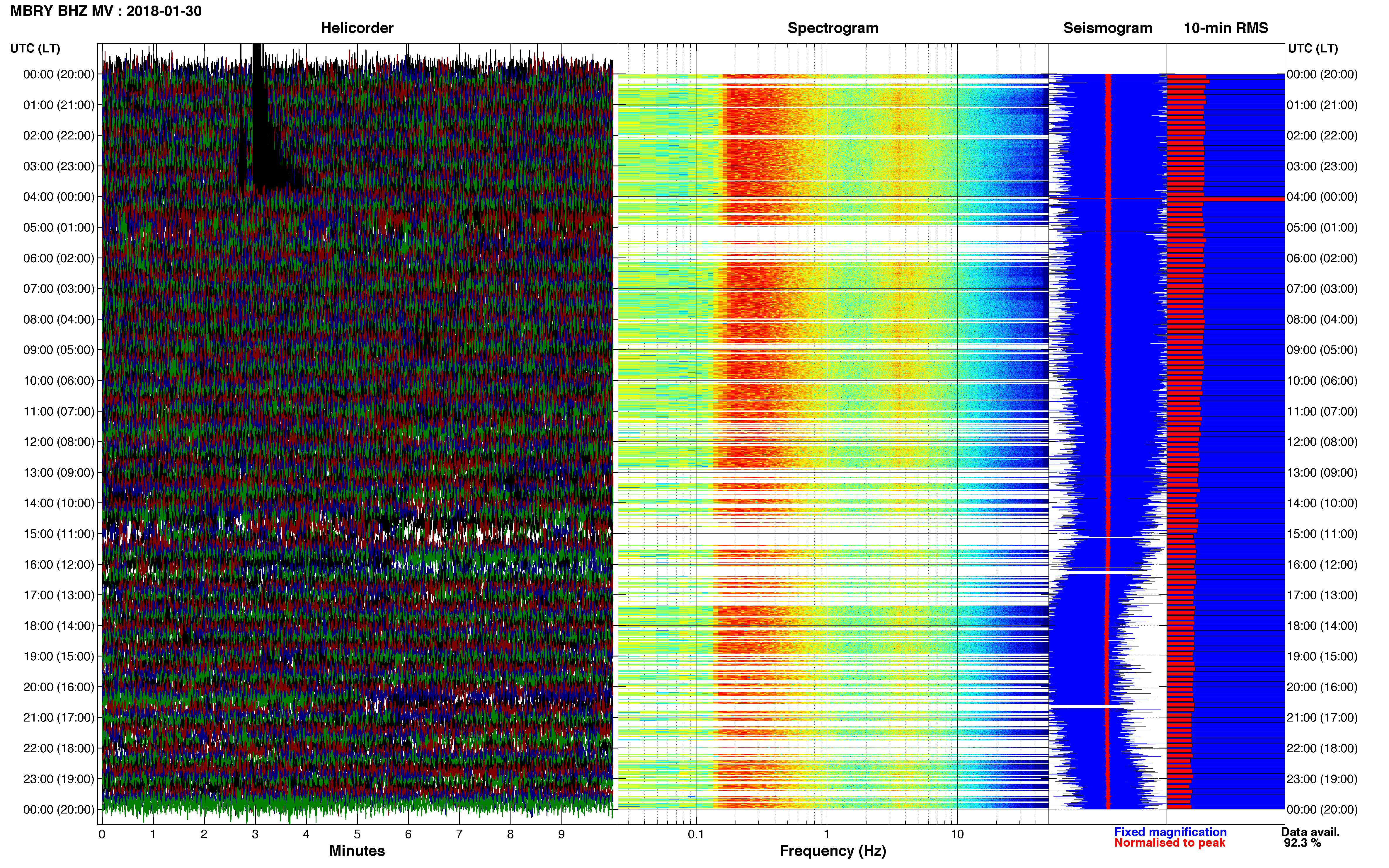The height and width of the screenshot is (868, 1389).
Task: Click the '10-min RMS' panel heading
Action: 1226,28
